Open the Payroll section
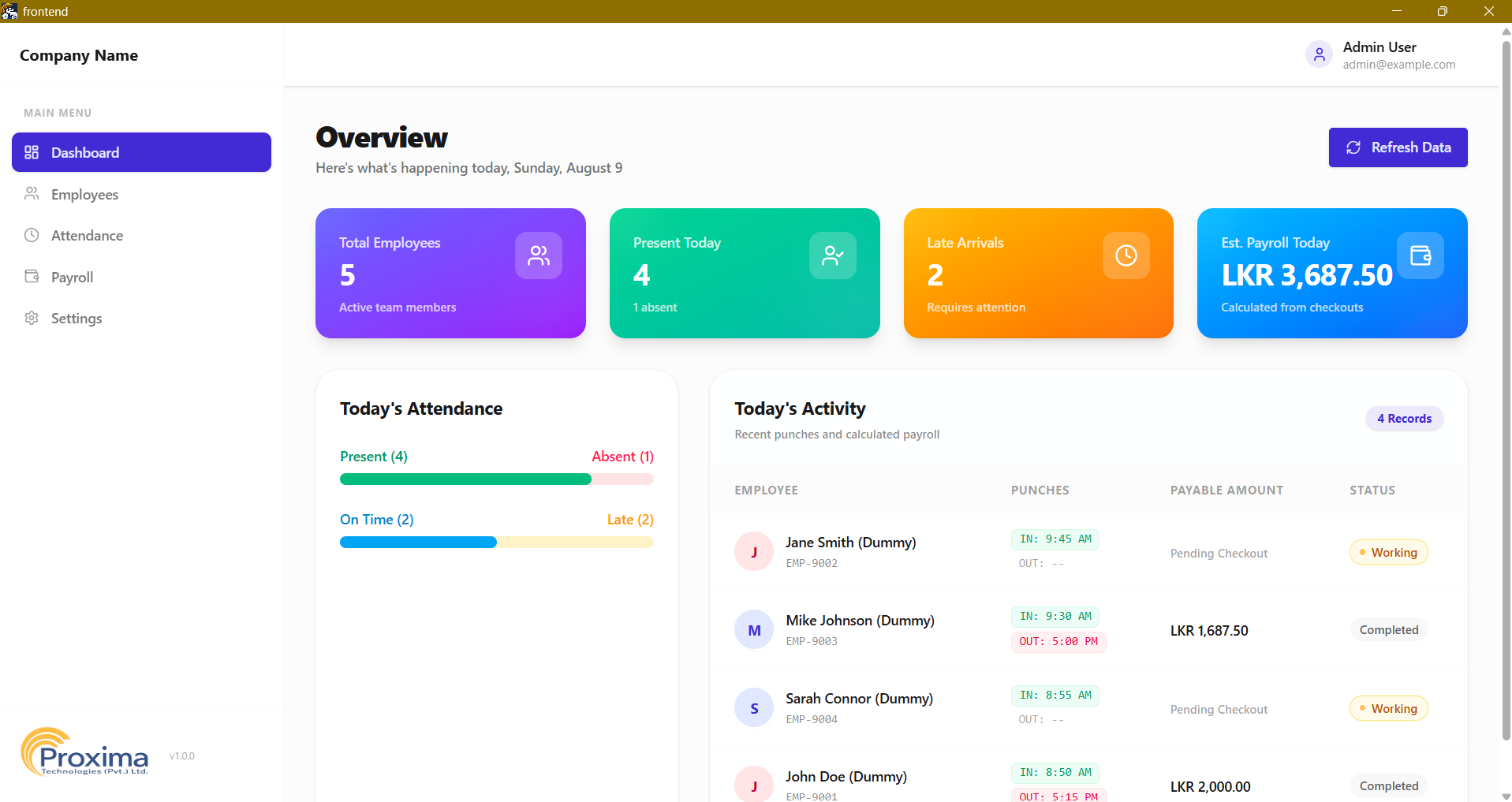The image size is (1512, 802). (141, 277)
